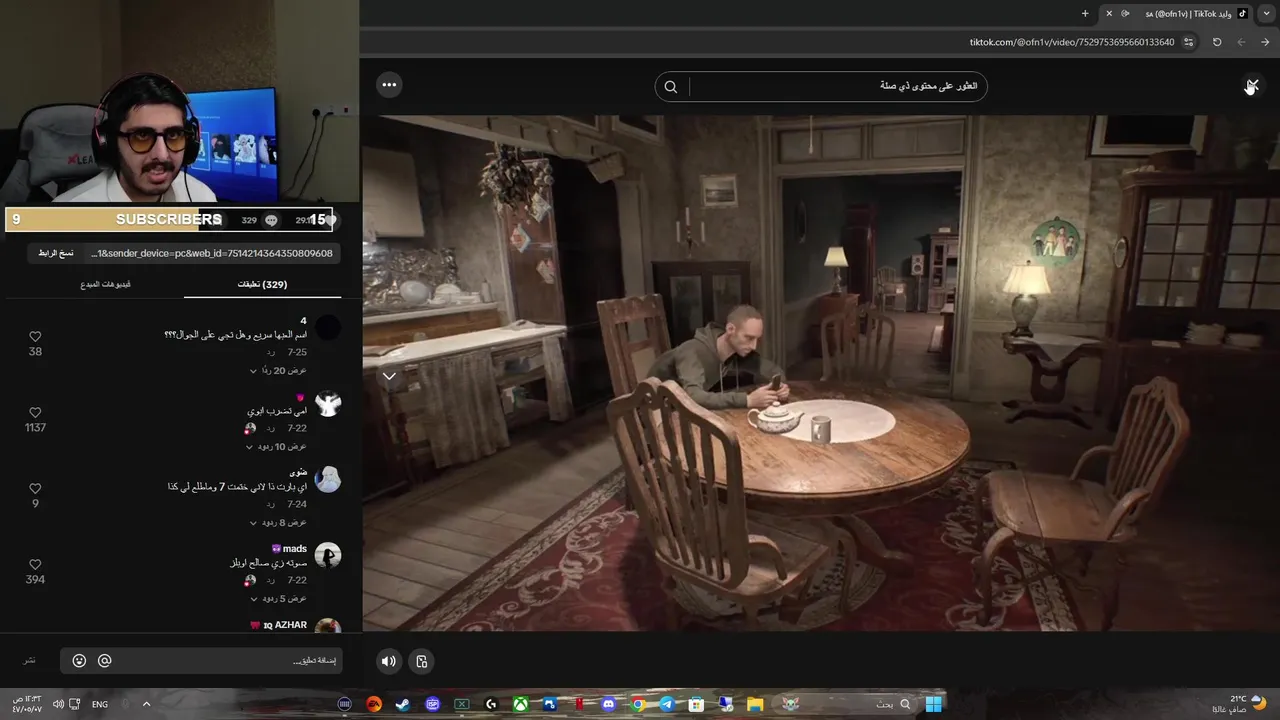The height and width of the screenshot is (720, 1280).
Task: Expand the 5 replies under mads comment
Action: pyautogui.click(x=278, y=599)
